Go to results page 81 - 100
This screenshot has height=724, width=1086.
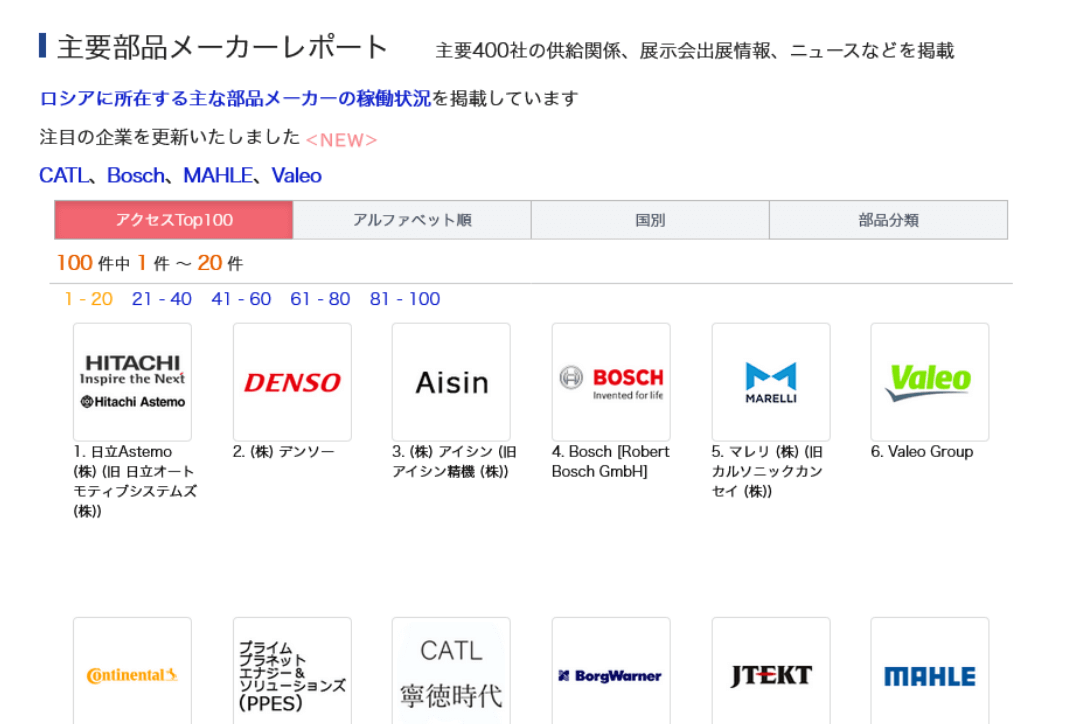click(x=404, y=299)
